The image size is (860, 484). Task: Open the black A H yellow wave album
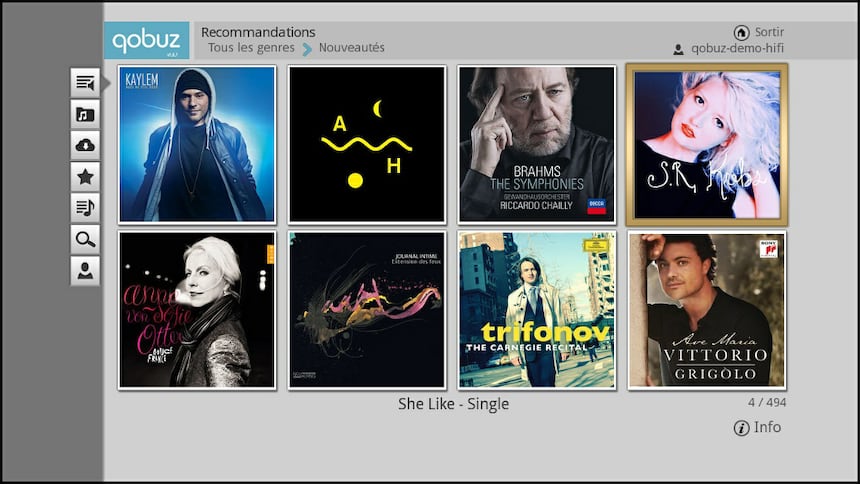(367, 145)
